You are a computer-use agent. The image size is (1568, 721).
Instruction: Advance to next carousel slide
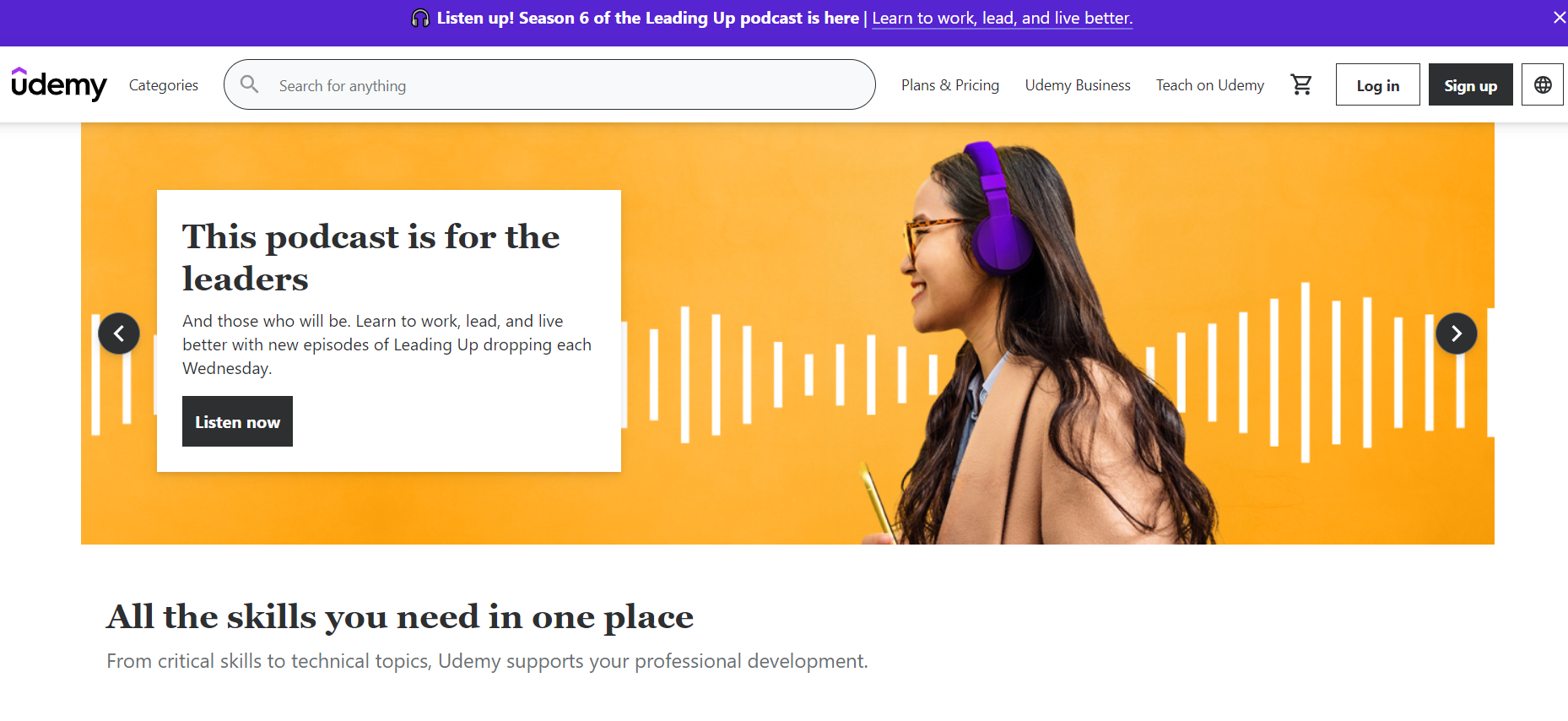[1457, 333]
